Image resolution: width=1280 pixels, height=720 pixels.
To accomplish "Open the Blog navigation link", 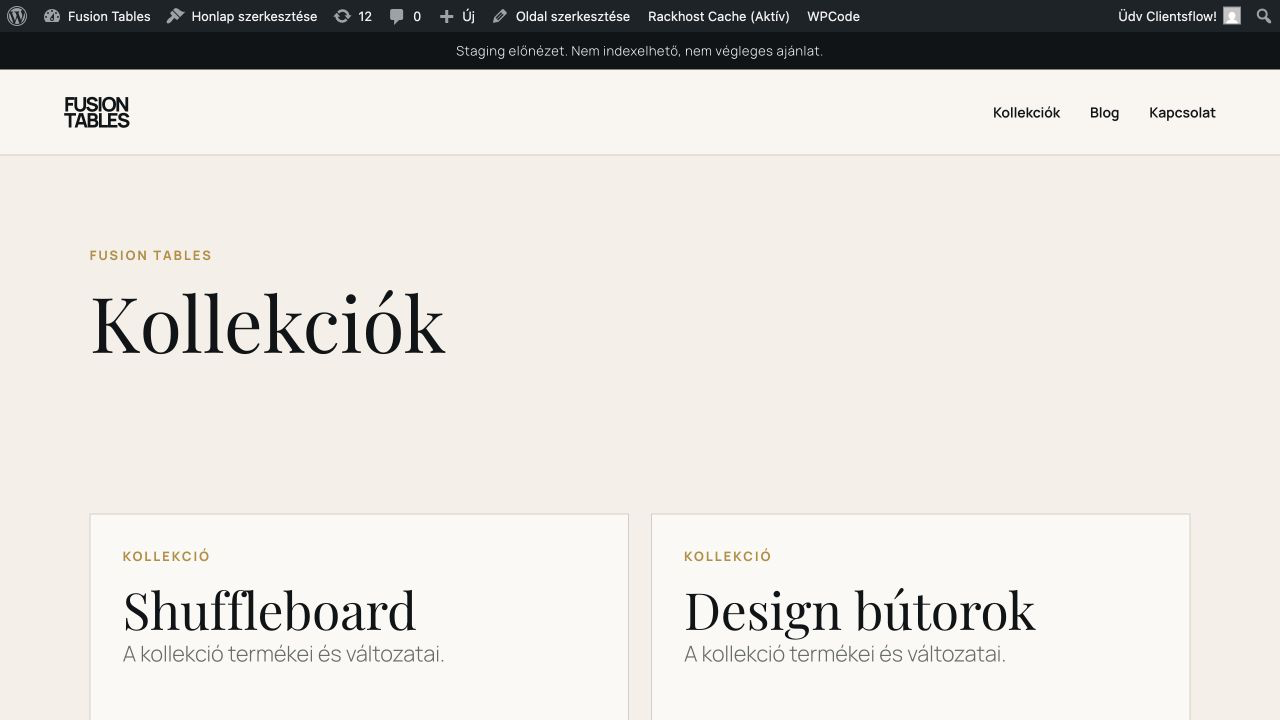I will (1104, 112).
